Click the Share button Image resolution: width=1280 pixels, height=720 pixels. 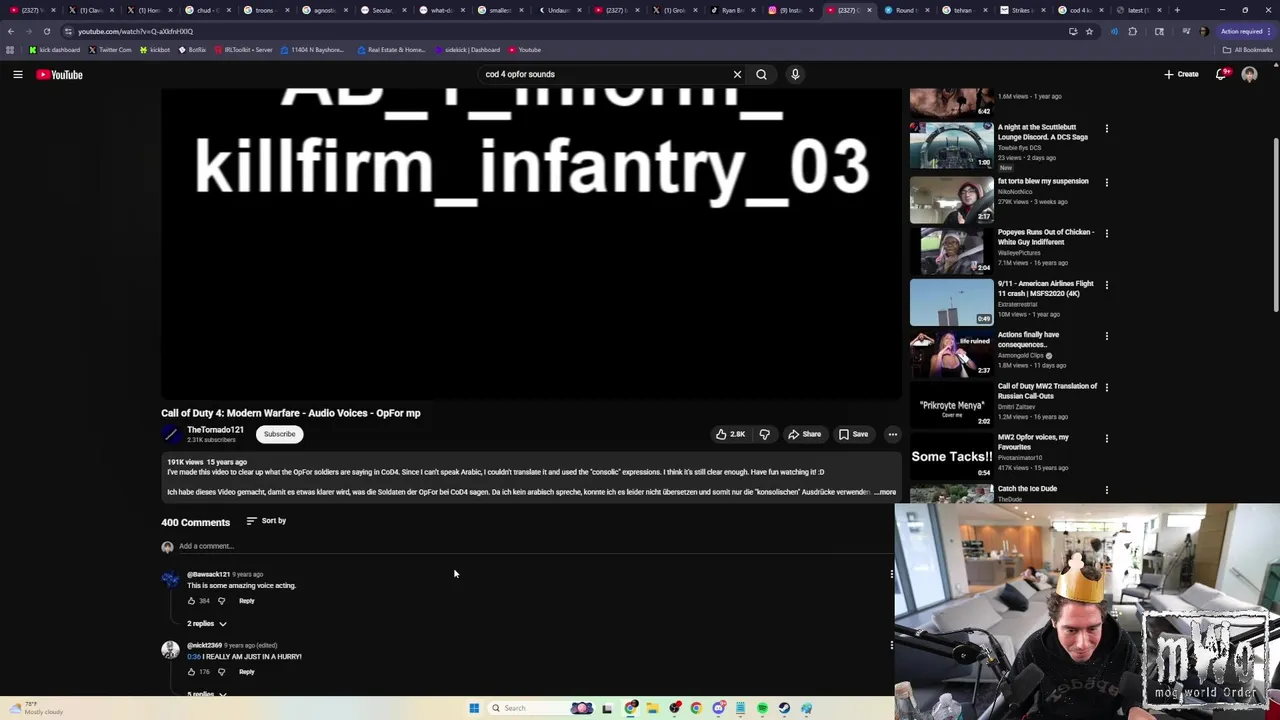click(804, 434)
